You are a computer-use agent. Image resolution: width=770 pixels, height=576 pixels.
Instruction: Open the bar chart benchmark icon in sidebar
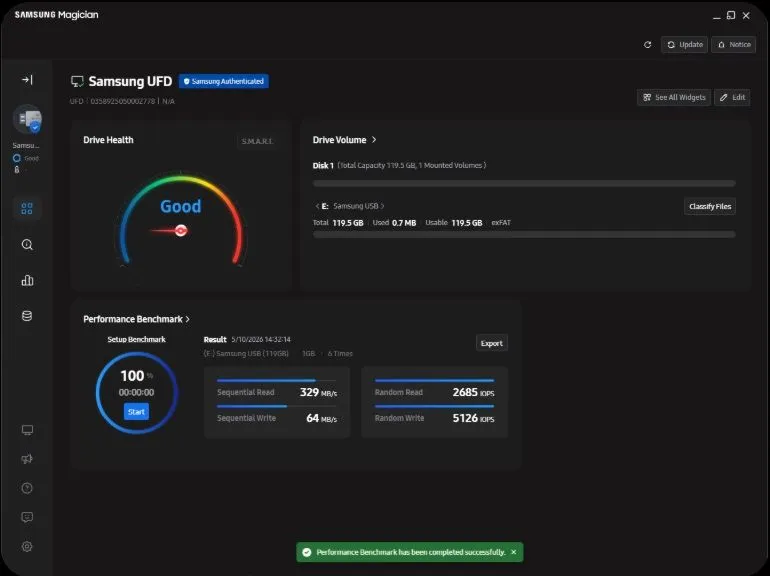click(x=27, y=280)
